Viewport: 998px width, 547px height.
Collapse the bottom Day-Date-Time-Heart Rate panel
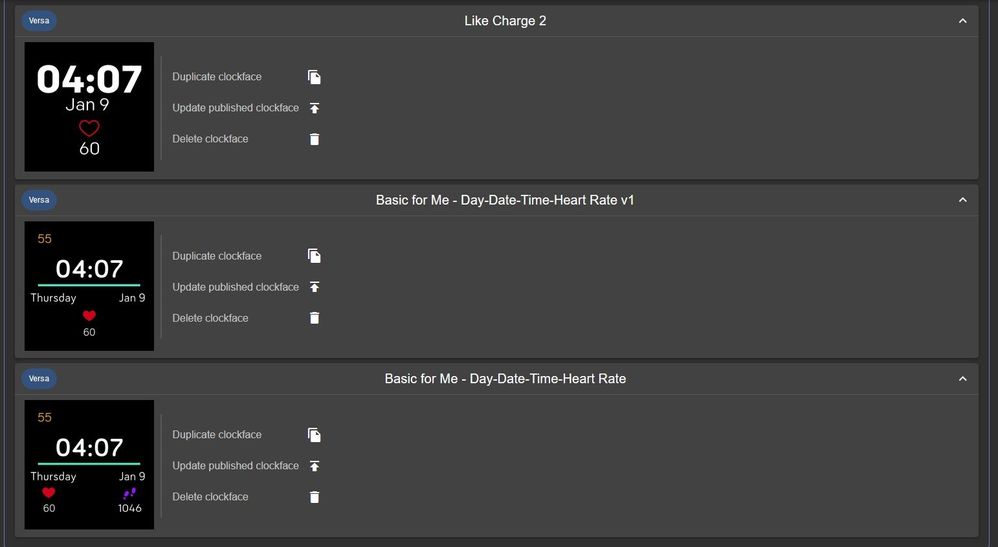tap(962, 379)
